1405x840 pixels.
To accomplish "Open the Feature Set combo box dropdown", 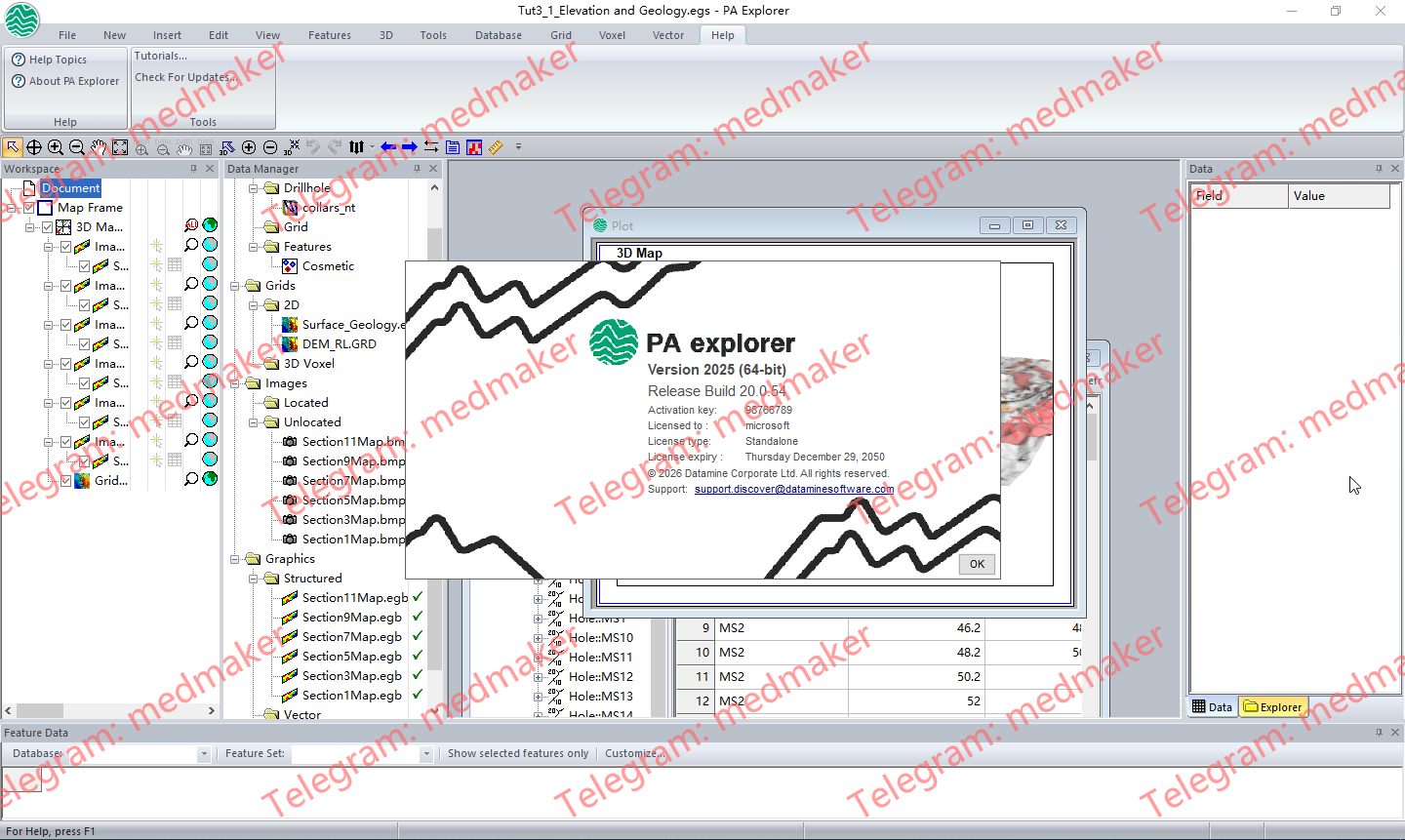I will point(425,754).
